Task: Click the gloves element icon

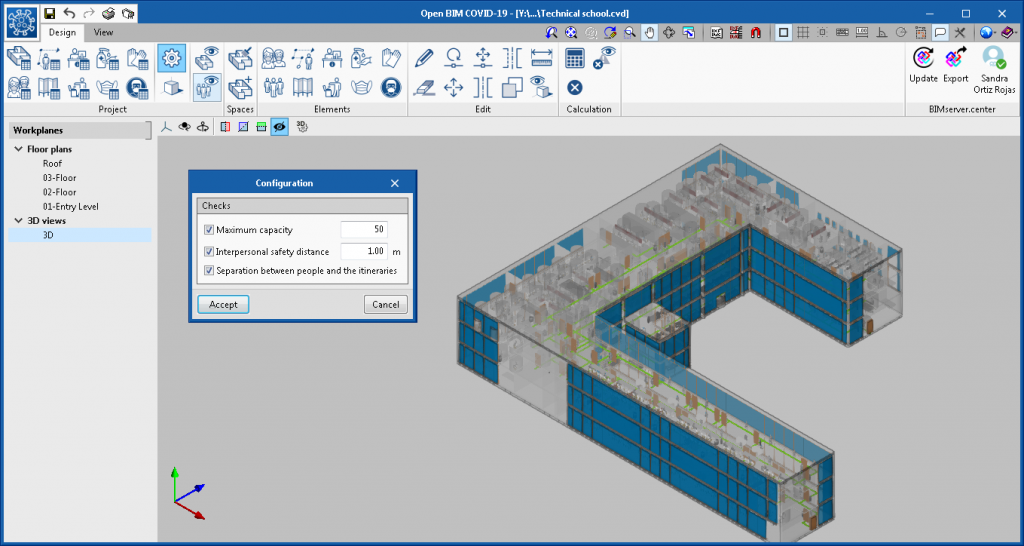Action: tap(391, 57)
